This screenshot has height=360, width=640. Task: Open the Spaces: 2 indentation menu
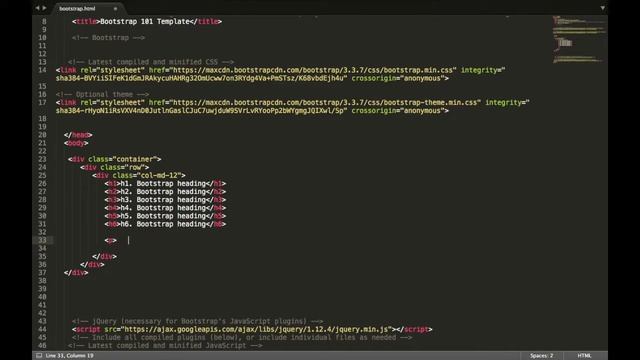click(x=542, y=356)
